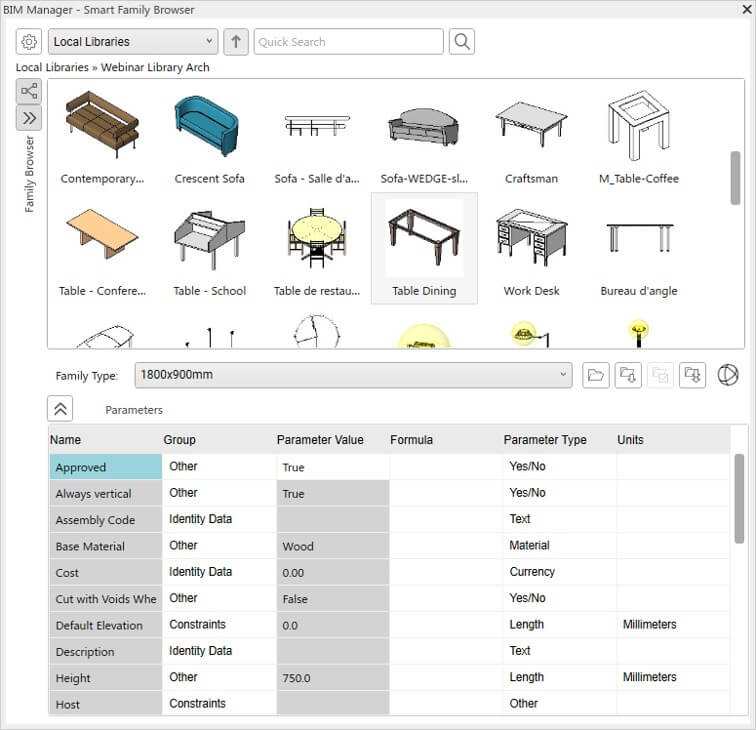Select the Height parameter name
The height and width of the screenshot is (730, 756).
[106, 678]
